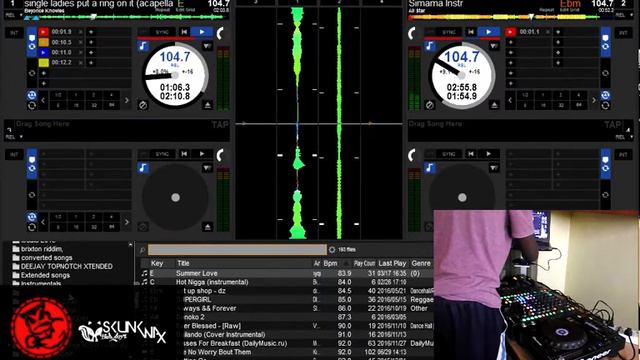Toggle keylock music note on deck 3
Image resolution: width=640 pixels, height=360 pixels.
(143, 167)
